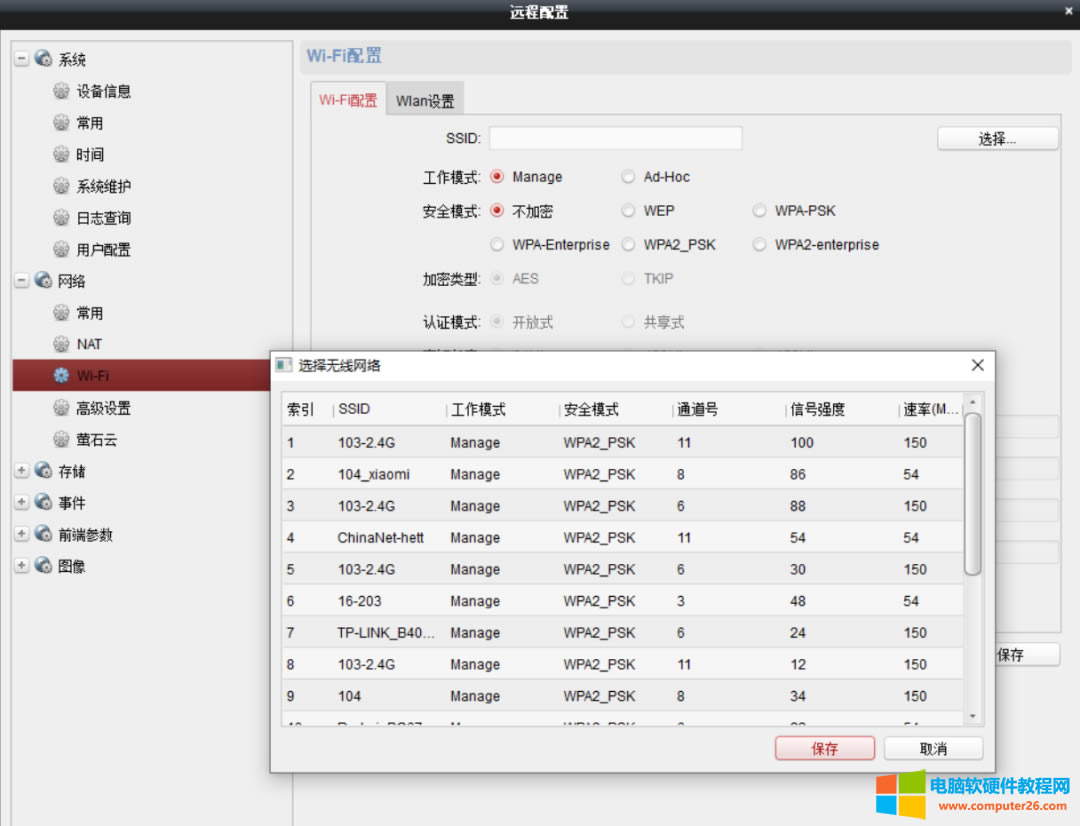The height and width of the screenshot is (826, 1080).
Task: Expand the 事件 section
Action: [x=22, y=503]
